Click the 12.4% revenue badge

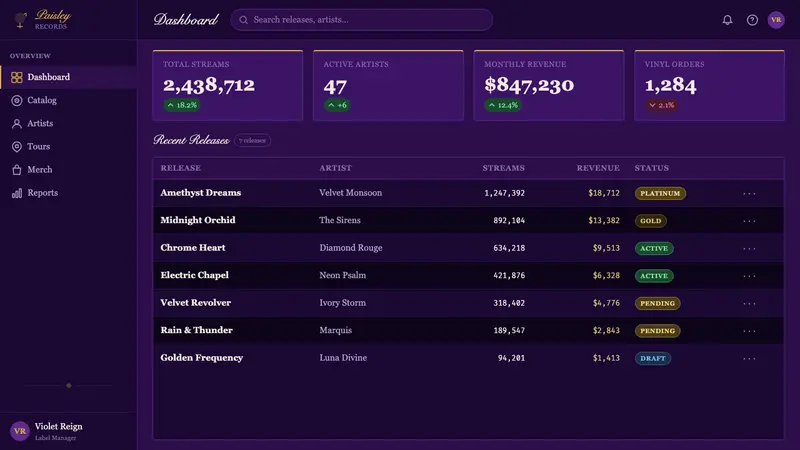pyautogui.click(x=503, y=105)
